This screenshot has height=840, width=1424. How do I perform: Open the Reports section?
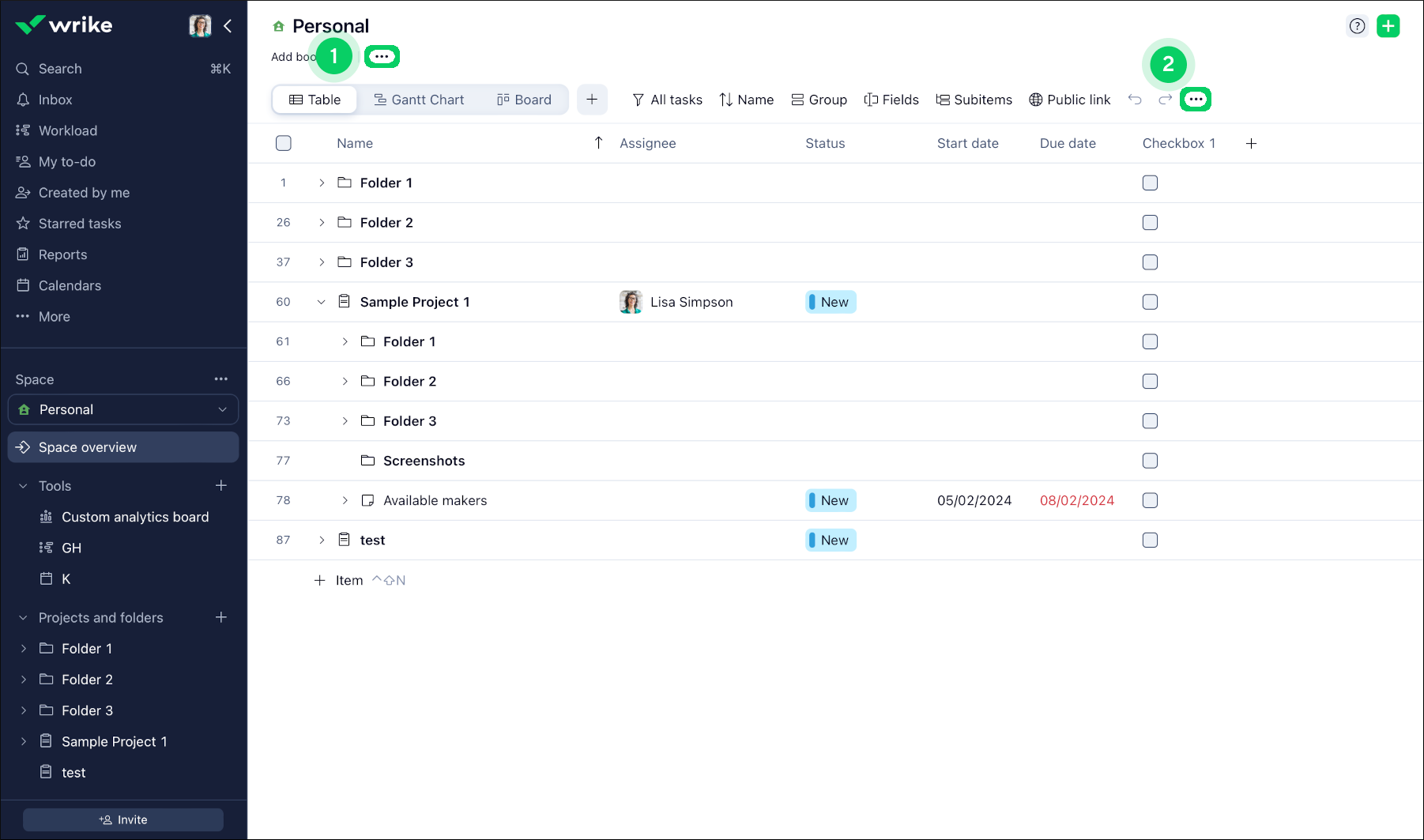pos(62,254)
